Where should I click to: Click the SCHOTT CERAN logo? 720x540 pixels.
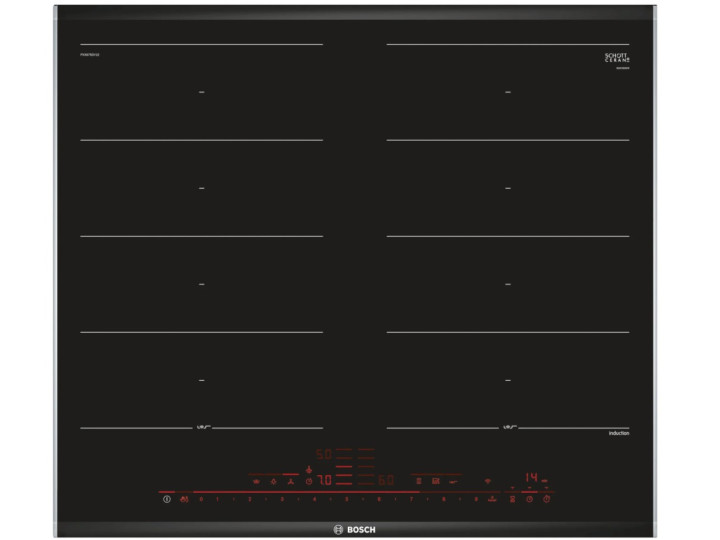coord(617,58)
